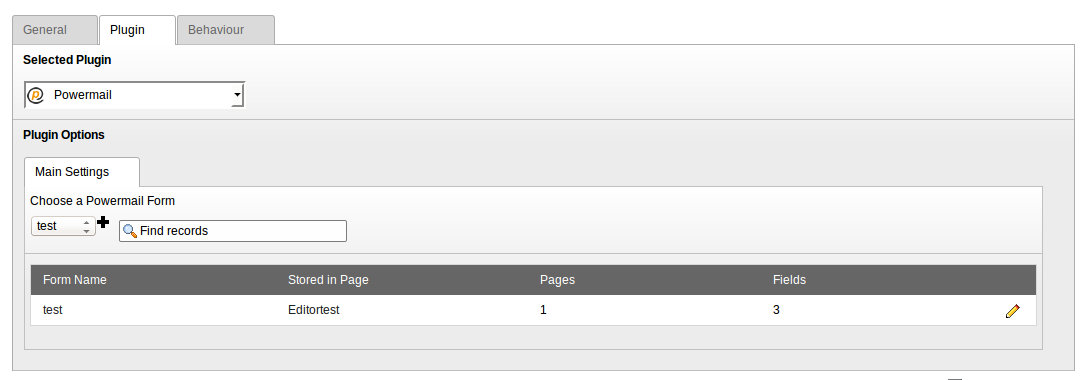Select the test row in forms table

pyautogui.click(x=533, y=310)
